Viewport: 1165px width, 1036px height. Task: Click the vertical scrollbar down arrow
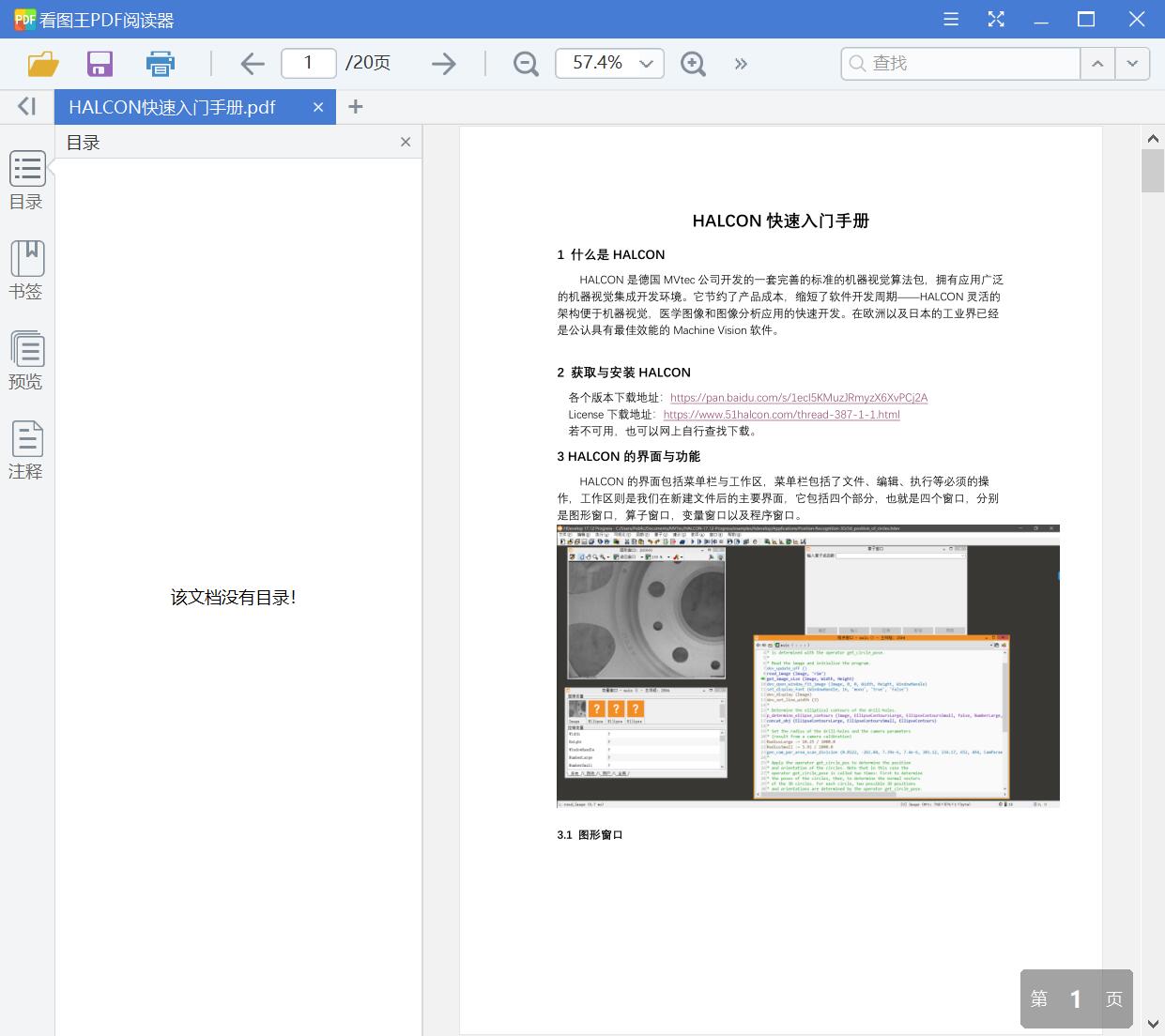pyautogui.click(x=1153, y=1024)
